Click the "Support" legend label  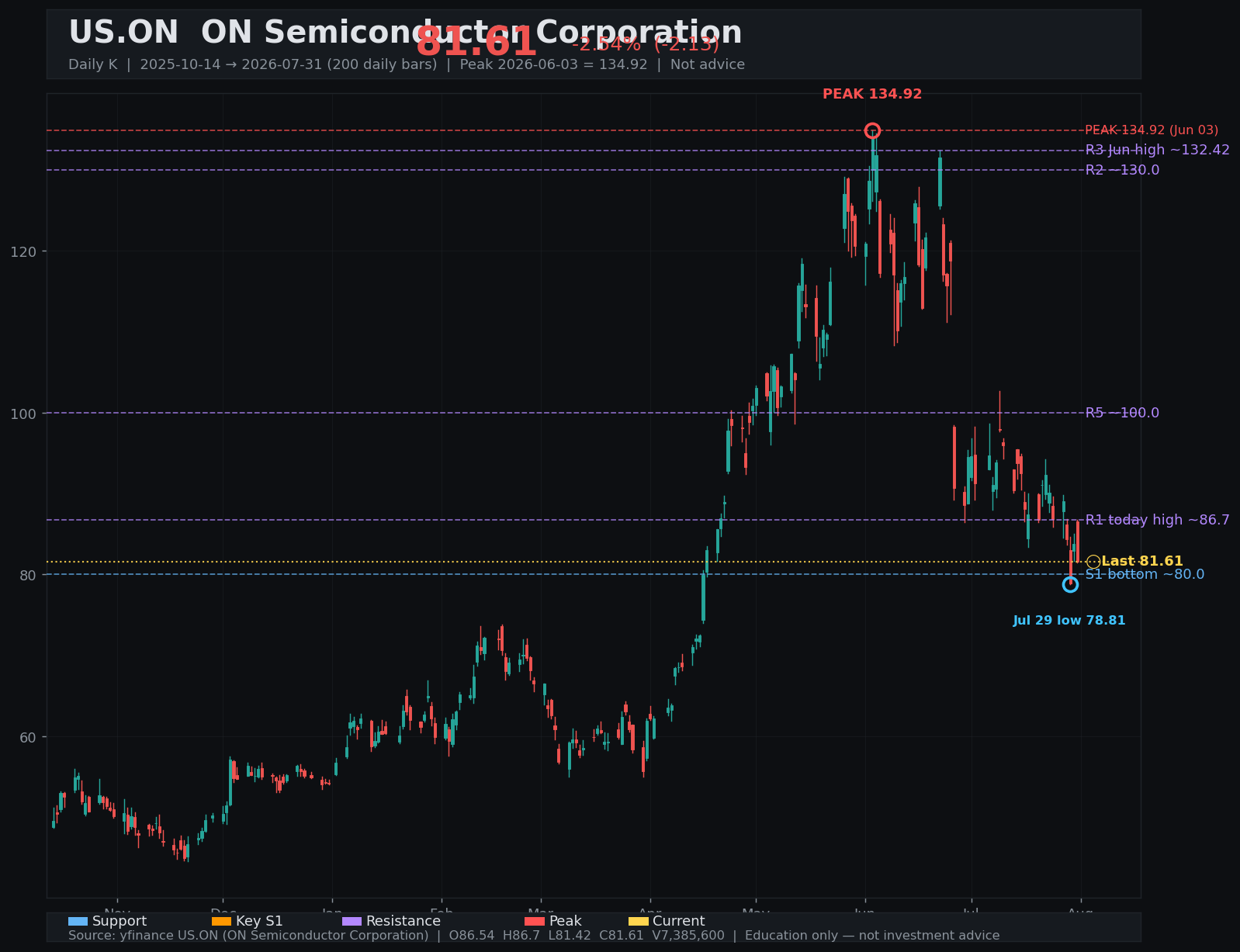(x=119, y=921)
